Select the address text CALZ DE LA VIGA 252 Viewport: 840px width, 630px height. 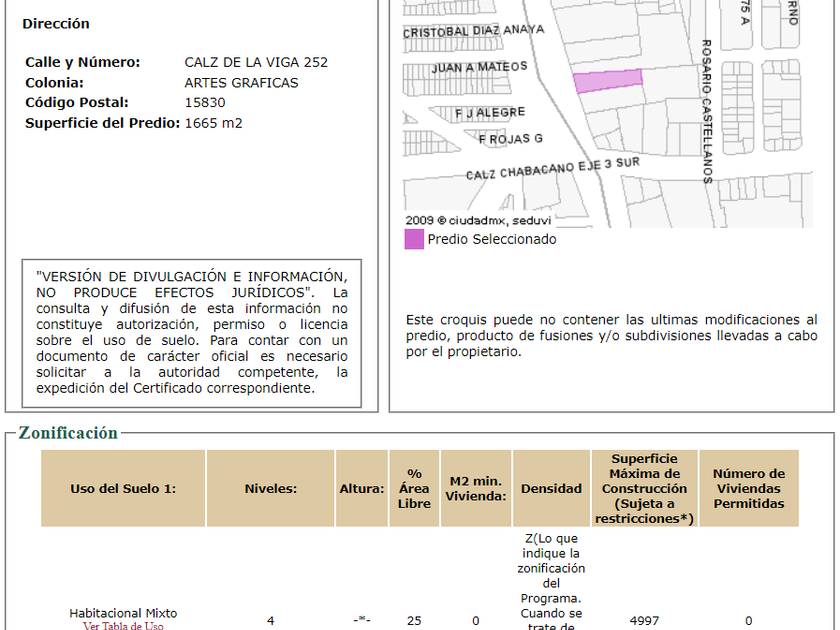click(x=256, y=63)
